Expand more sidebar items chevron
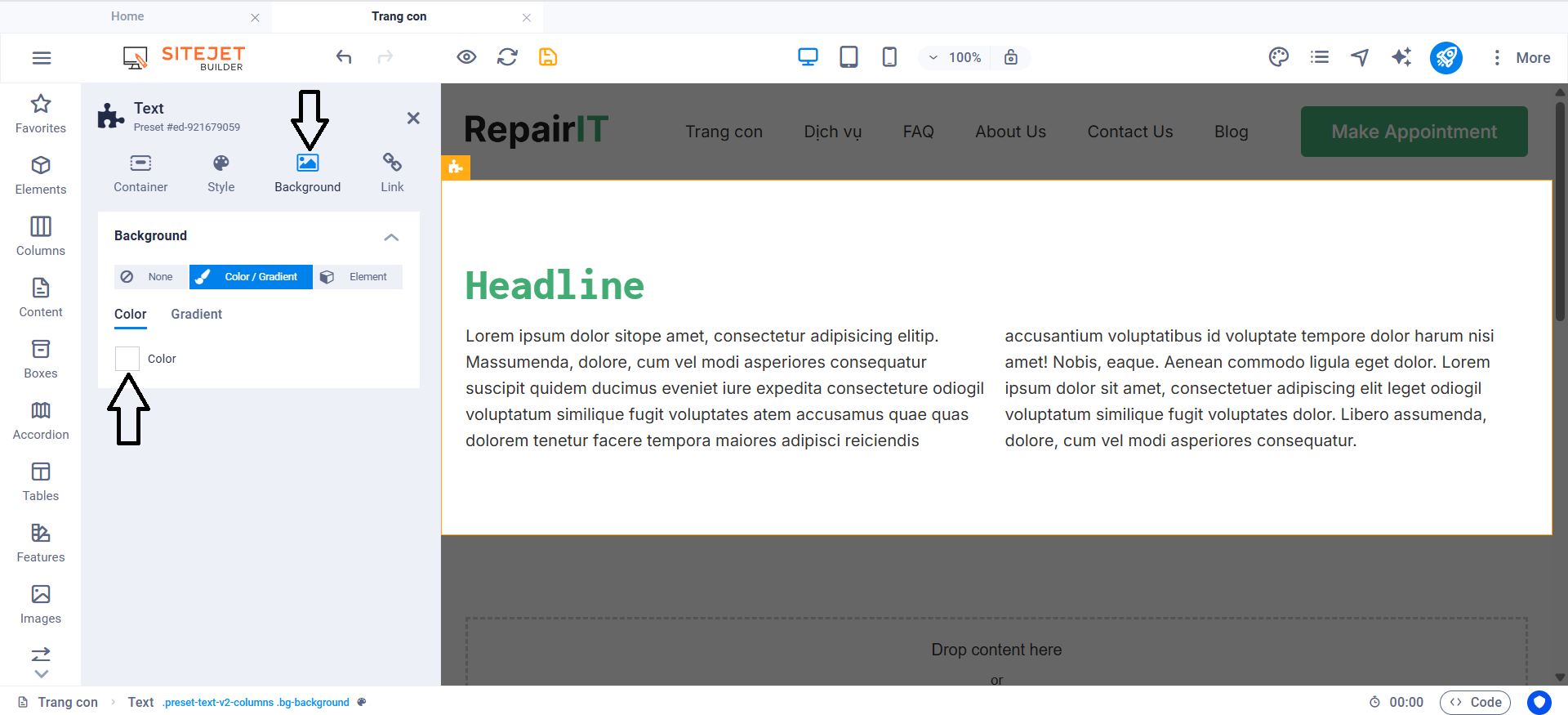Viewport: 1568px width, 715px height. (x=41, y=674)
